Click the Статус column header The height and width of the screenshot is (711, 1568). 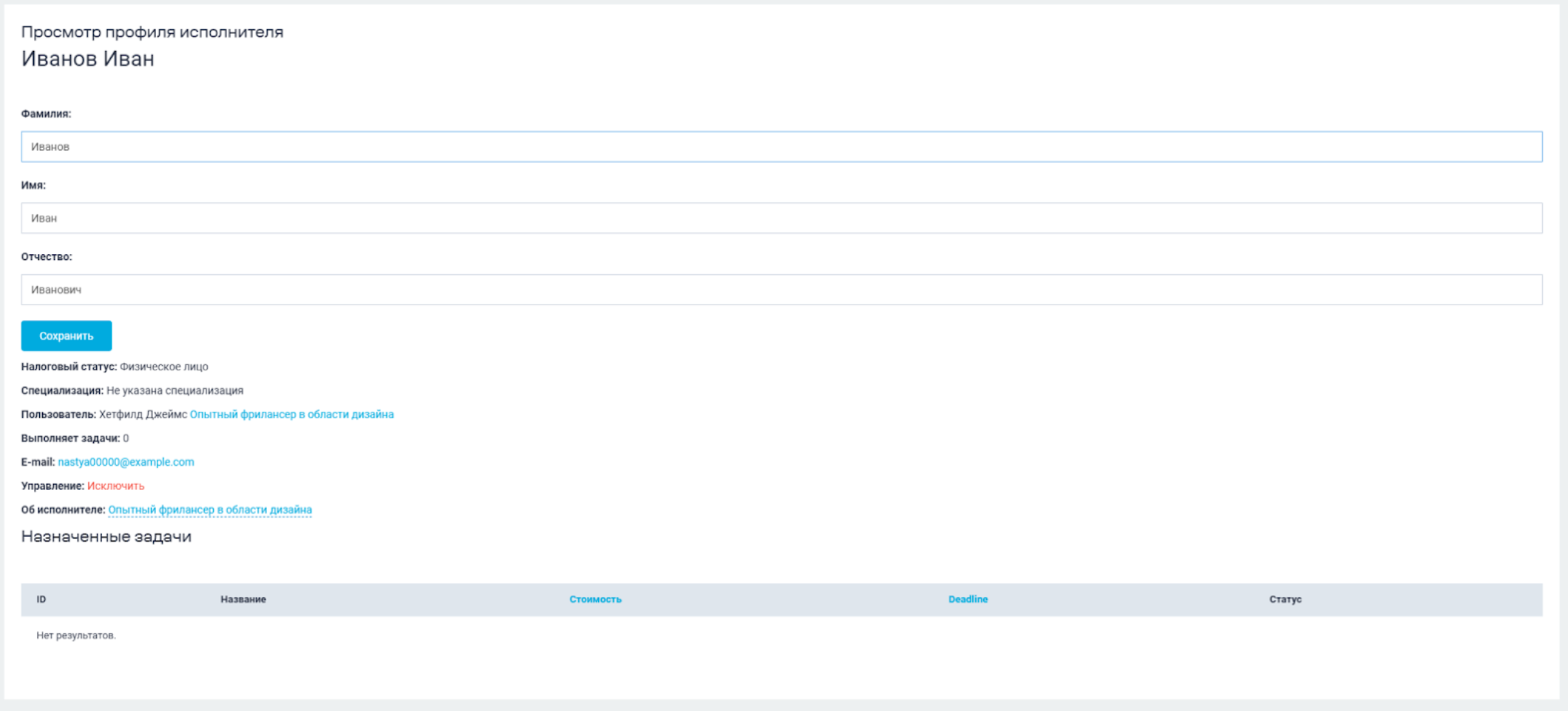click(1285, 599)
